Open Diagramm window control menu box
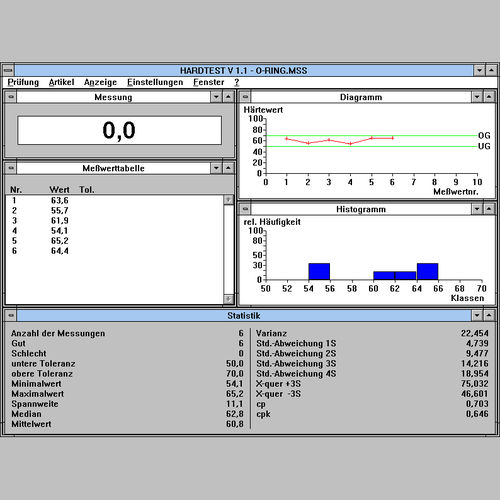 [x=245, y=97]
